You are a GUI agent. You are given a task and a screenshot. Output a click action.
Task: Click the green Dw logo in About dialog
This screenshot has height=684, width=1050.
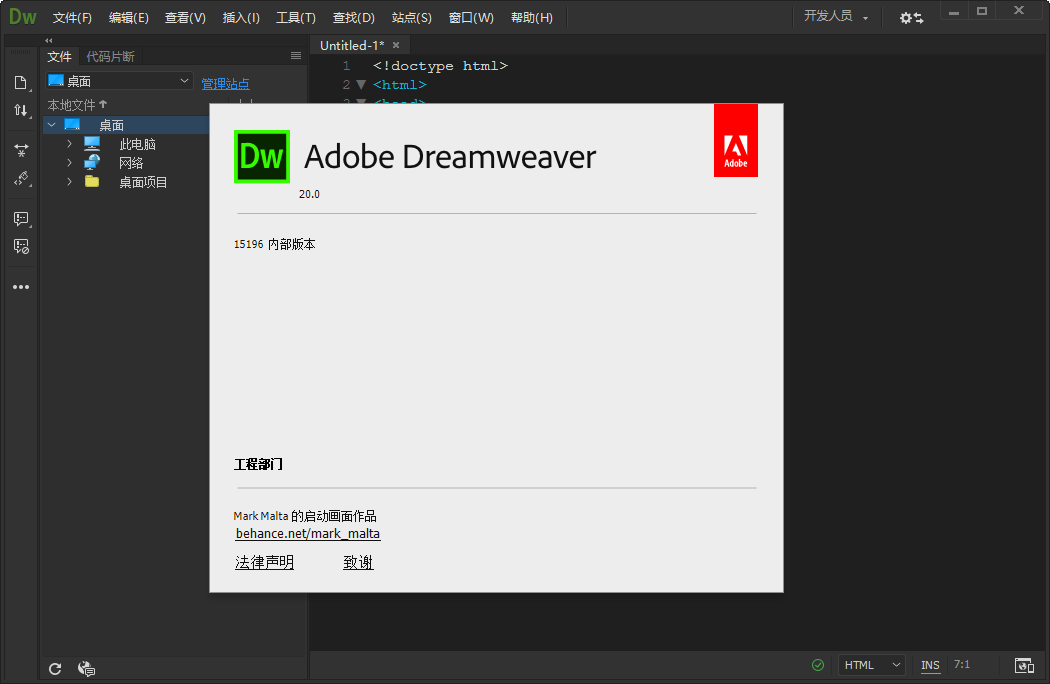pyautogui.click(x=262, y=157)
